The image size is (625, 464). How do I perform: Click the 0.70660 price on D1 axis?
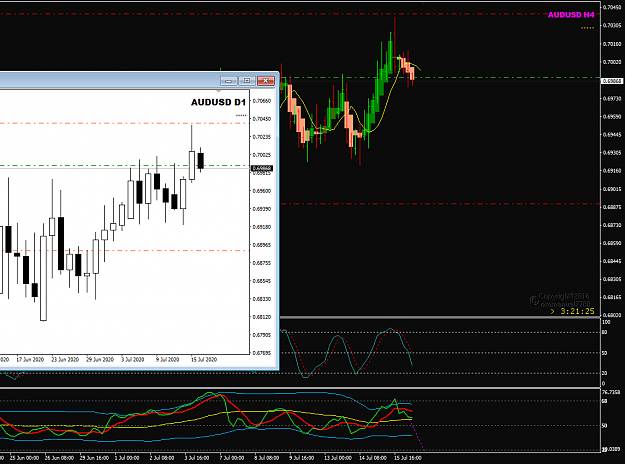(262, 101)
